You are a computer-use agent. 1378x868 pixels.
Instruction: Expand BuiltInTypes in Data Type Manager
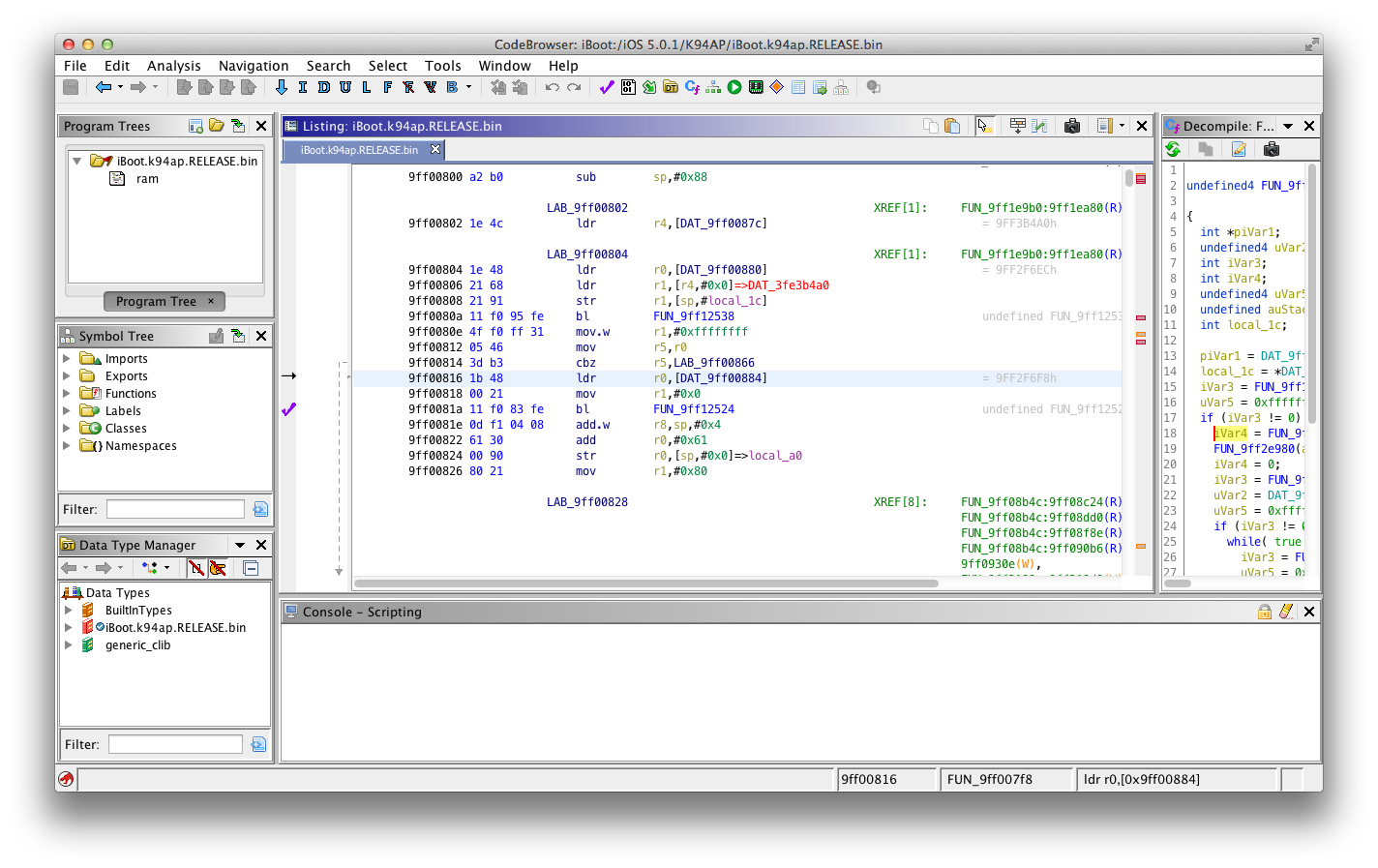point(69,611)
